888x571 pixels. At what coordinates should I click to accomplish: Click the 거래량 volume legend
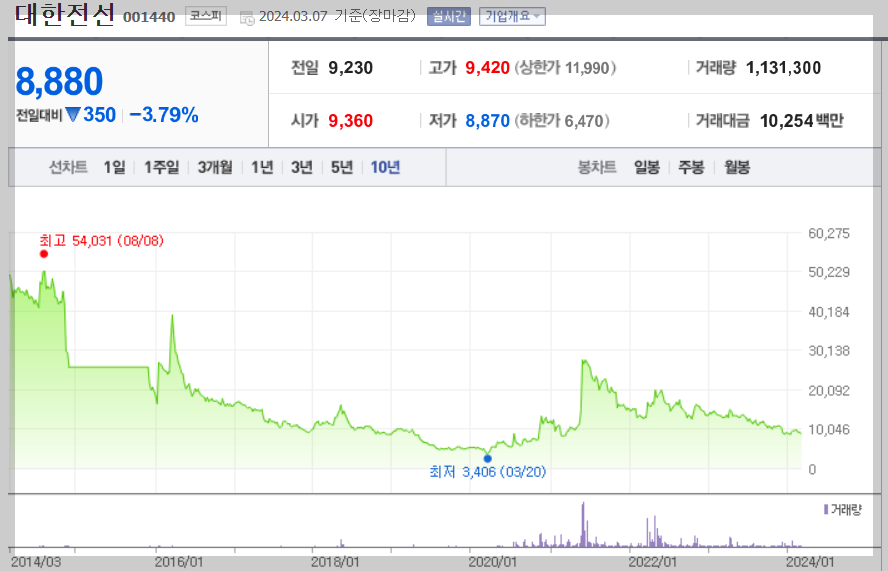(843, 510)
